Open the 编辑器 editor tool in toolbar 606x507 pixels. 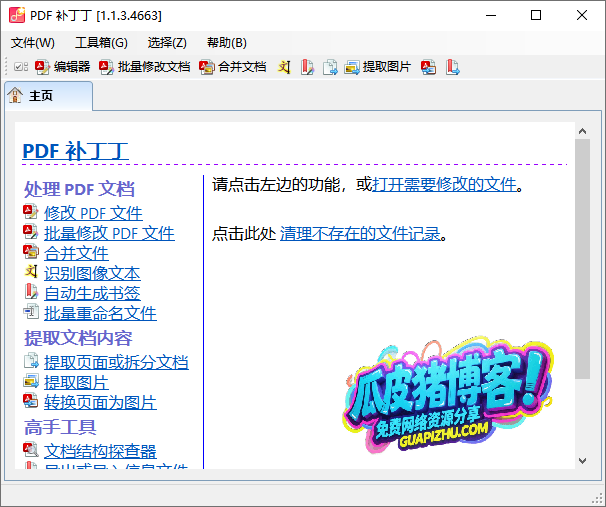point(62,67)
